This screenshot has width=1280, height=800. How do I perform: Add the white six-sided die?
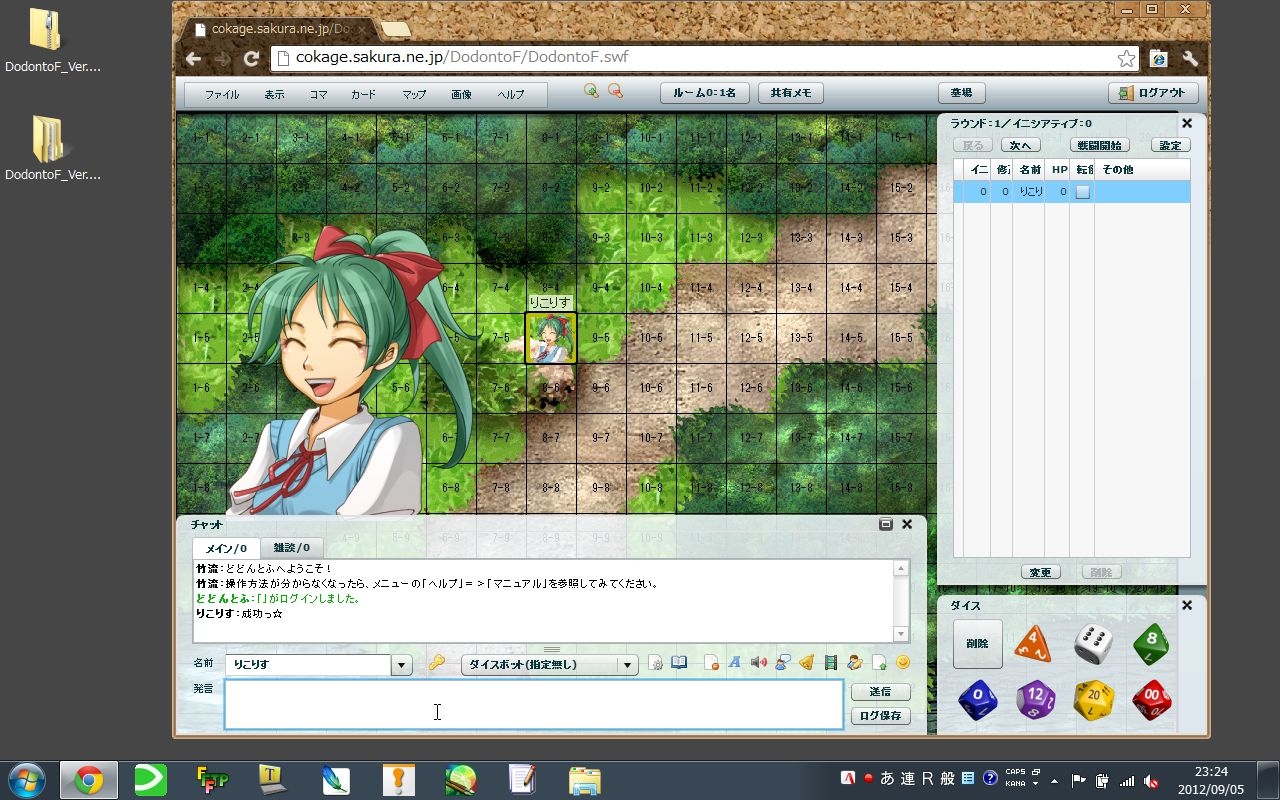[1093, 643]
